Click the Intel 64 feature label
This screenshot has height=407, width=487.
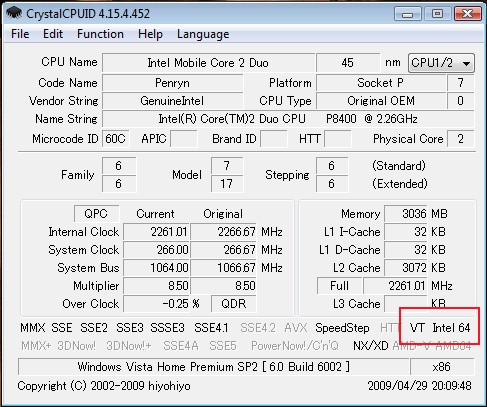pyautogui.click(x=451, y=328)
